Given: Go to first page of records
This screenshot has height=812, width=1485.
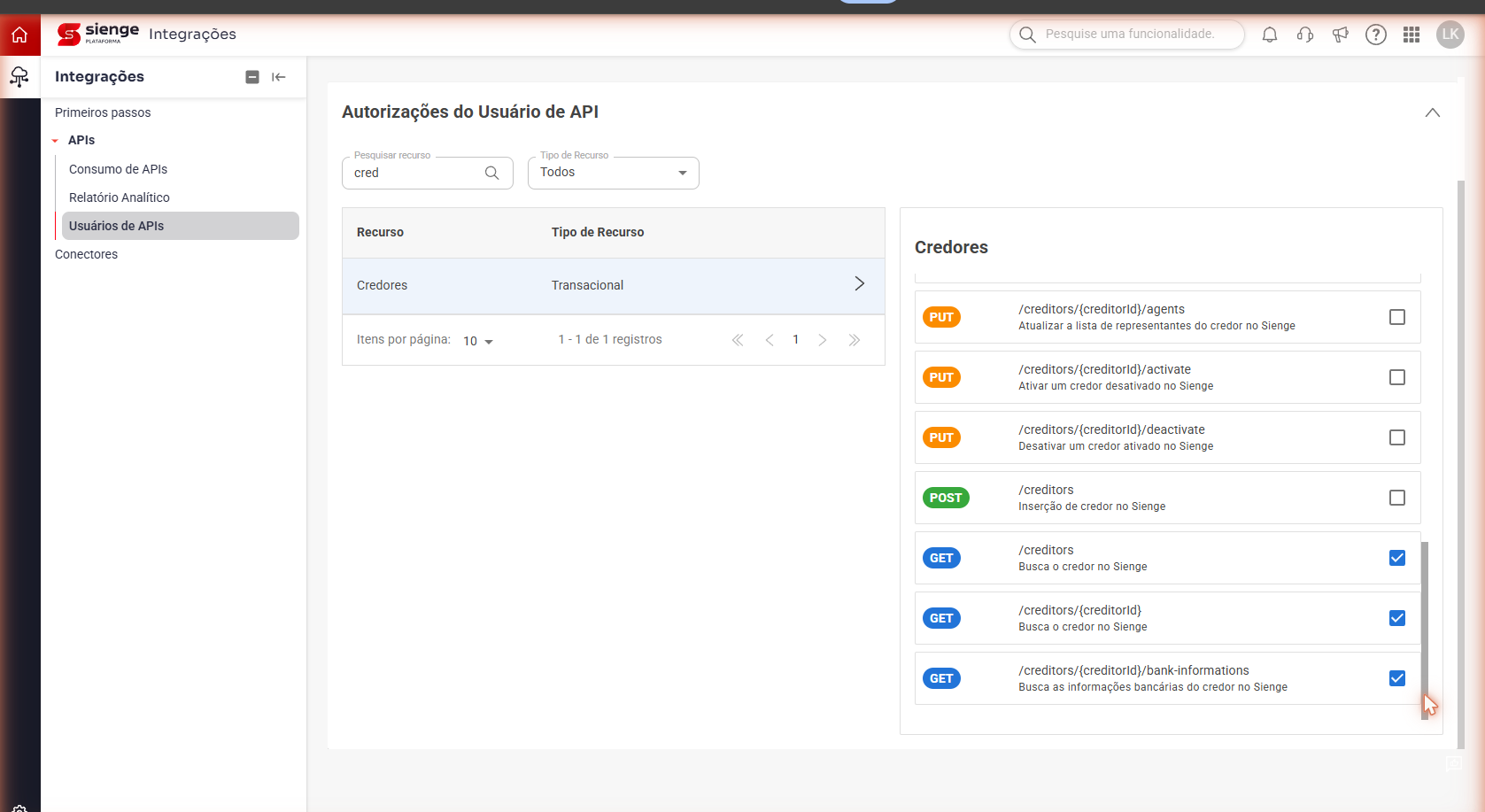Looking at the screenshot, I should pyautogui.click(x=738, y=340).
